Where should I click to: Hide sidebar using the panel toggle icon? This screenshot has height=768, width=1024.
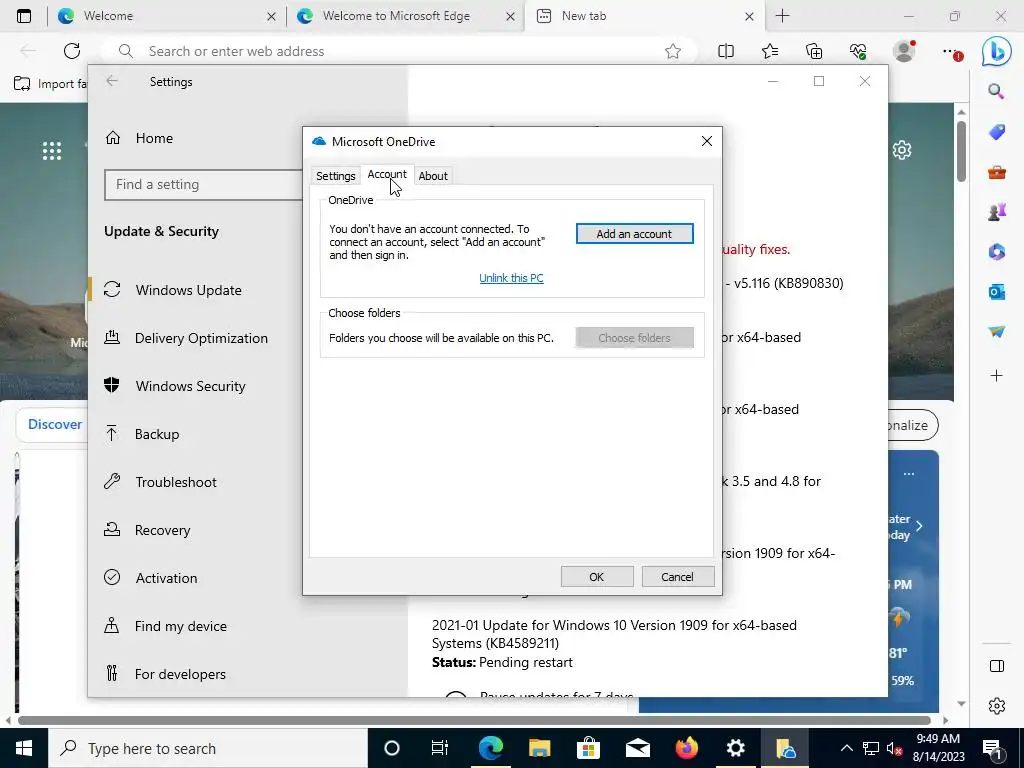997,666
